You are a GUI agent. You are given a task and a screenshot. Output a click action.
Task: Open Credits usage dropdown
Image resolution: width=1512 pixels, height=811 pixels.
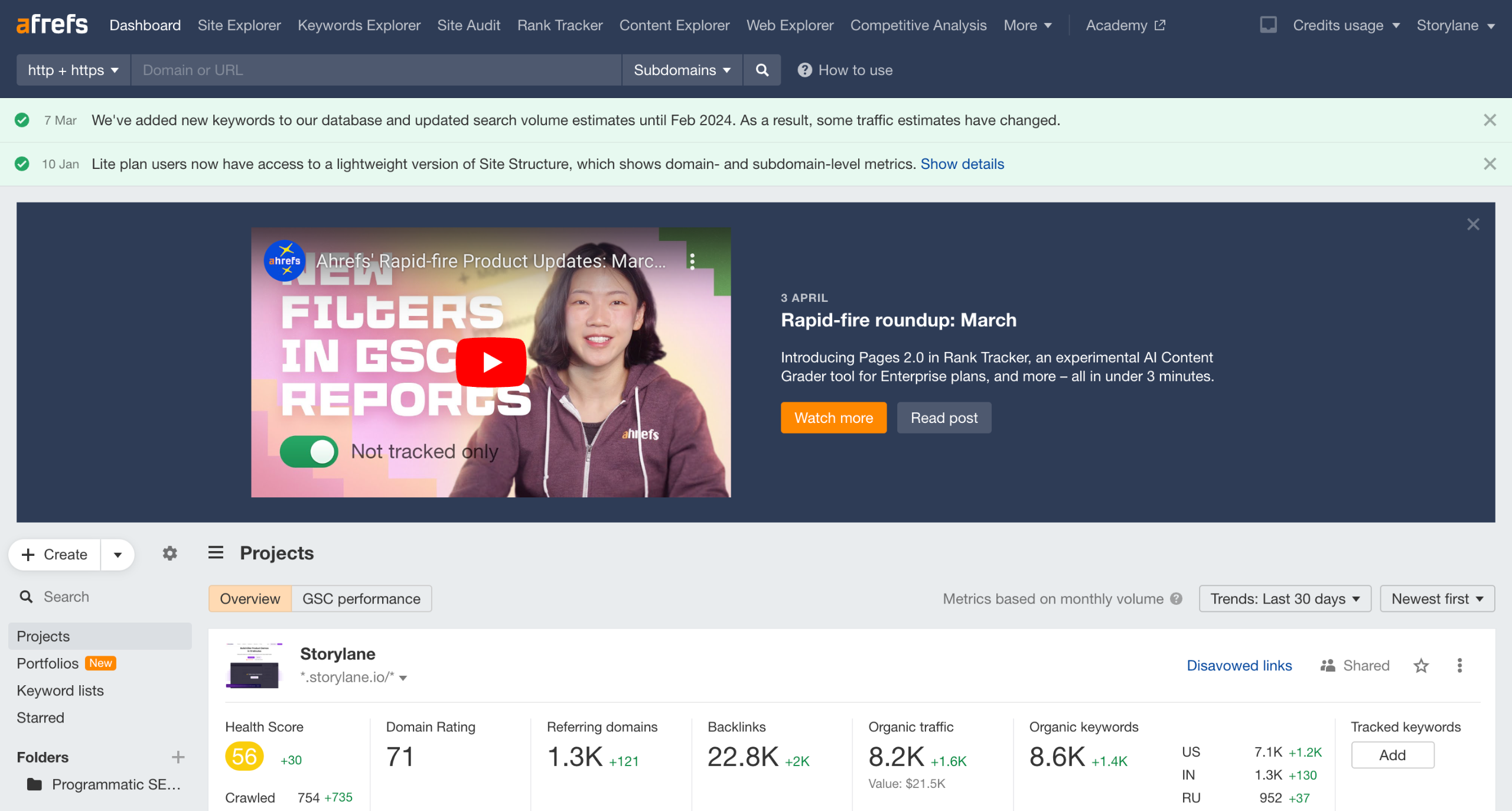coord(1346,25)
